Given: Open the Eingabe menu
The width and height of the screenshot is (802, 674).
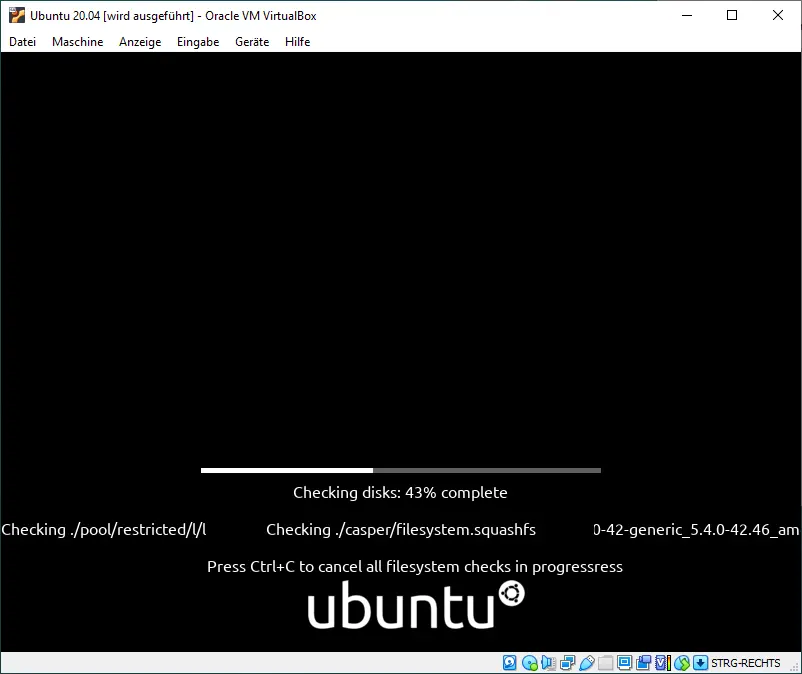Looking at the screenshot, I should (197, 42).
